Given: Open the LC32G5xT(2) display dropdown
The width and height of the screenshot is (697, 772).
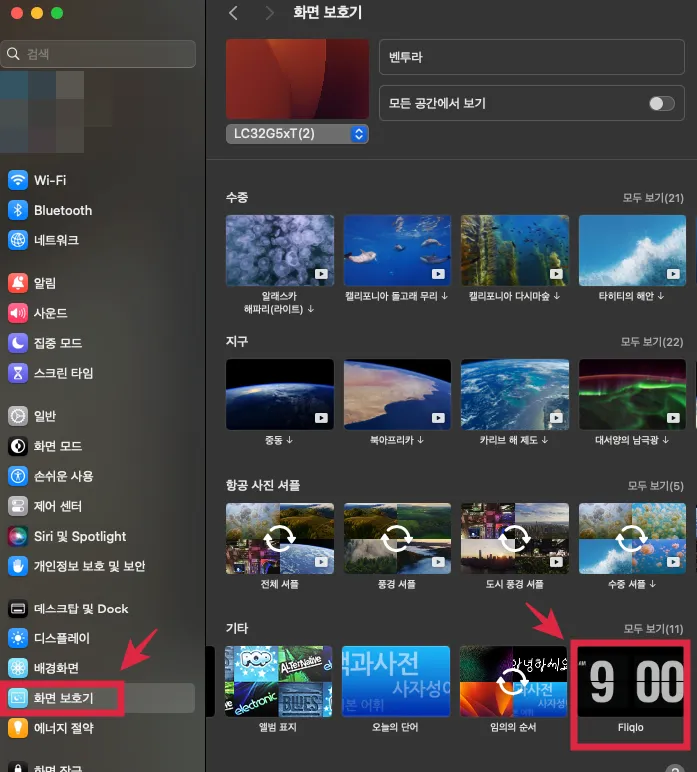Looking at the screenshot, I should point(297,134).
